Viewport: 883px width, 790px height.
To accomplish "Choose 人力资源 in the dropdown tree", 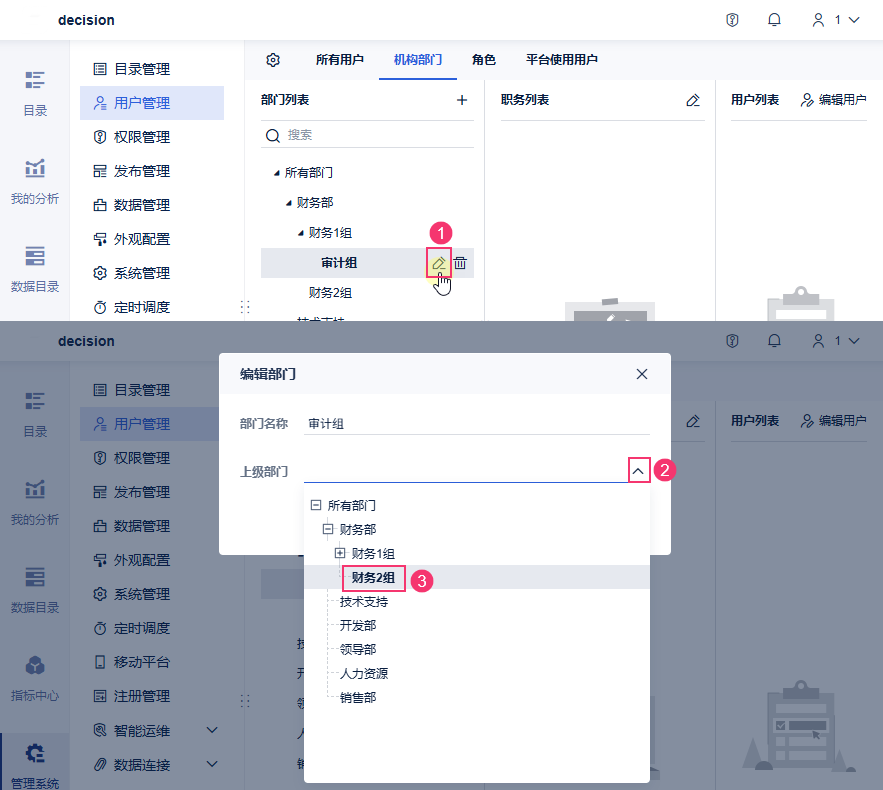I will coord(364,674).
